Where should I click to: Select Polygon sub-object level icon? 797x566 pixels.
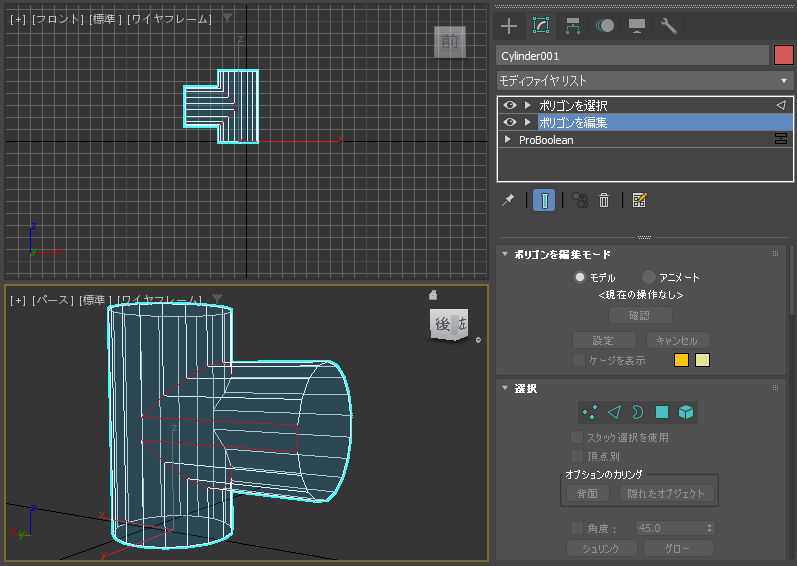point(662,412)
